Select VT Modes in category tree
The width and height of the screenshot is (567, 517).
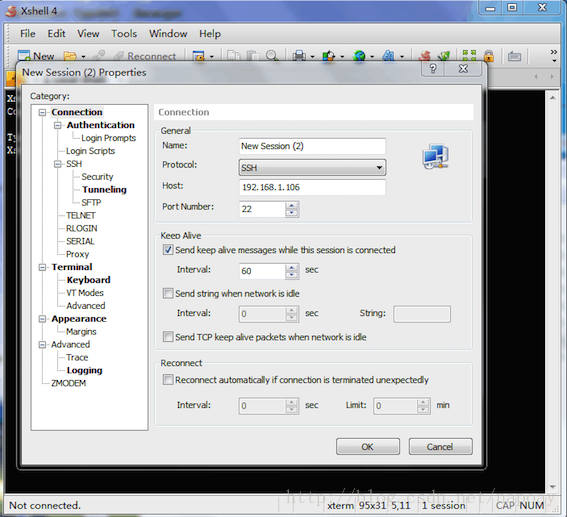tap(85, 293)
